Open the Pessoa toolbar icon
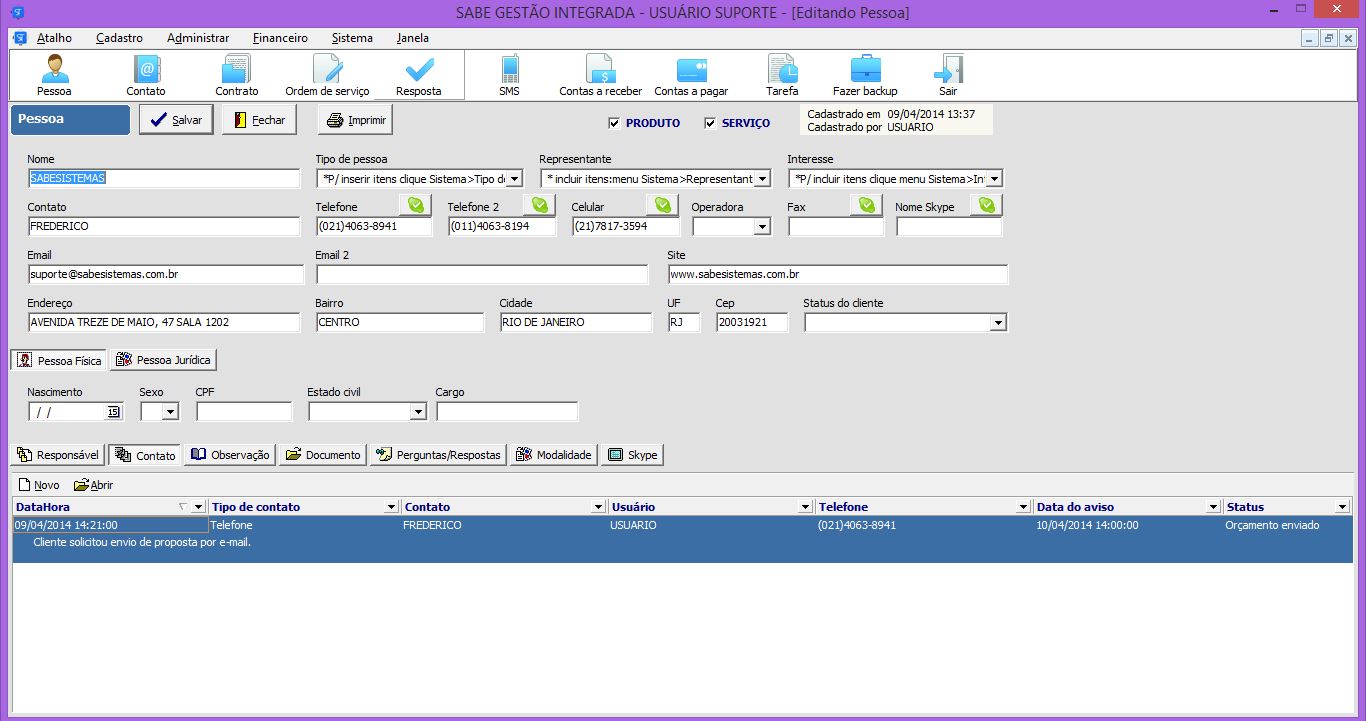 click(x=54, y=76)
